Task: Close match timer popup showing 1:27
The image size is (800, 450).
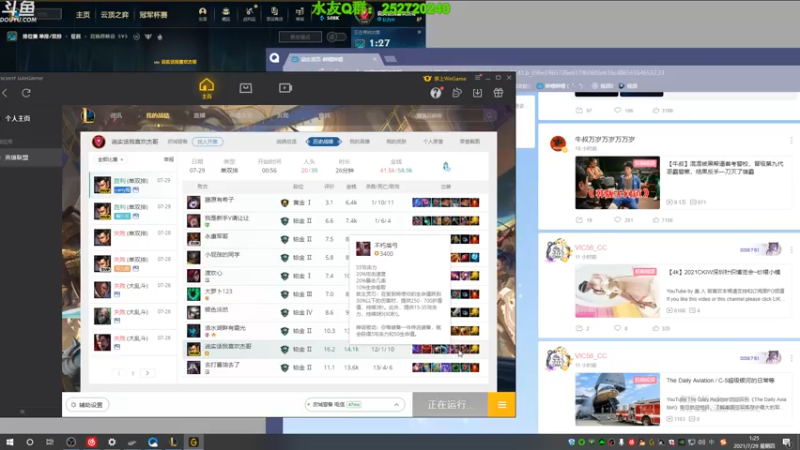Action: click(419, 32)
